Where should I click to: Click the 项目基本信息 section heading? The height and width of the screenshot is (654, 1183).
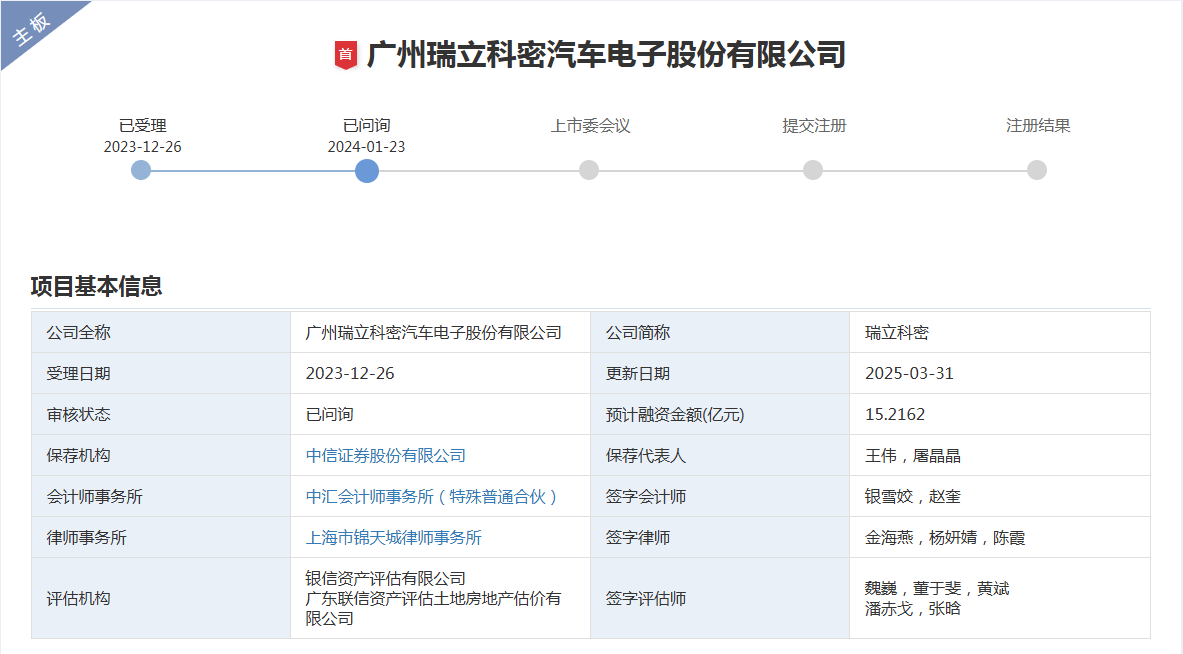click(96, 287)
